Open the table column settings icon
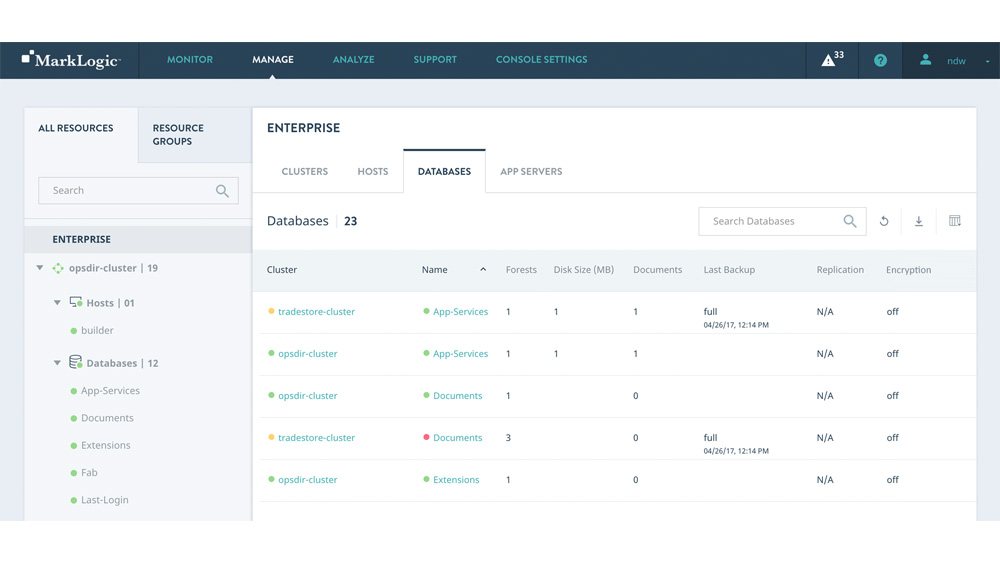The width and height of the screenshot is (1000, 562). click(x=954, y=222)
